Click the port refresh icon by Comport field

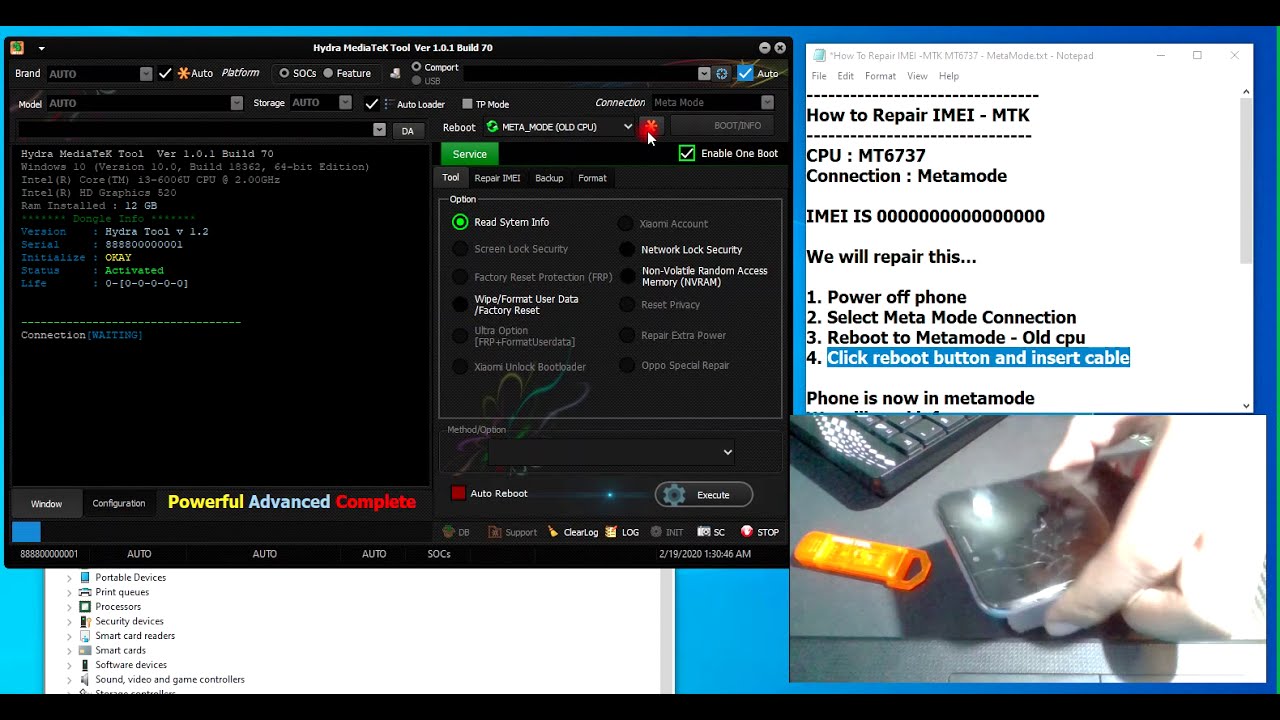coord(721,74)
